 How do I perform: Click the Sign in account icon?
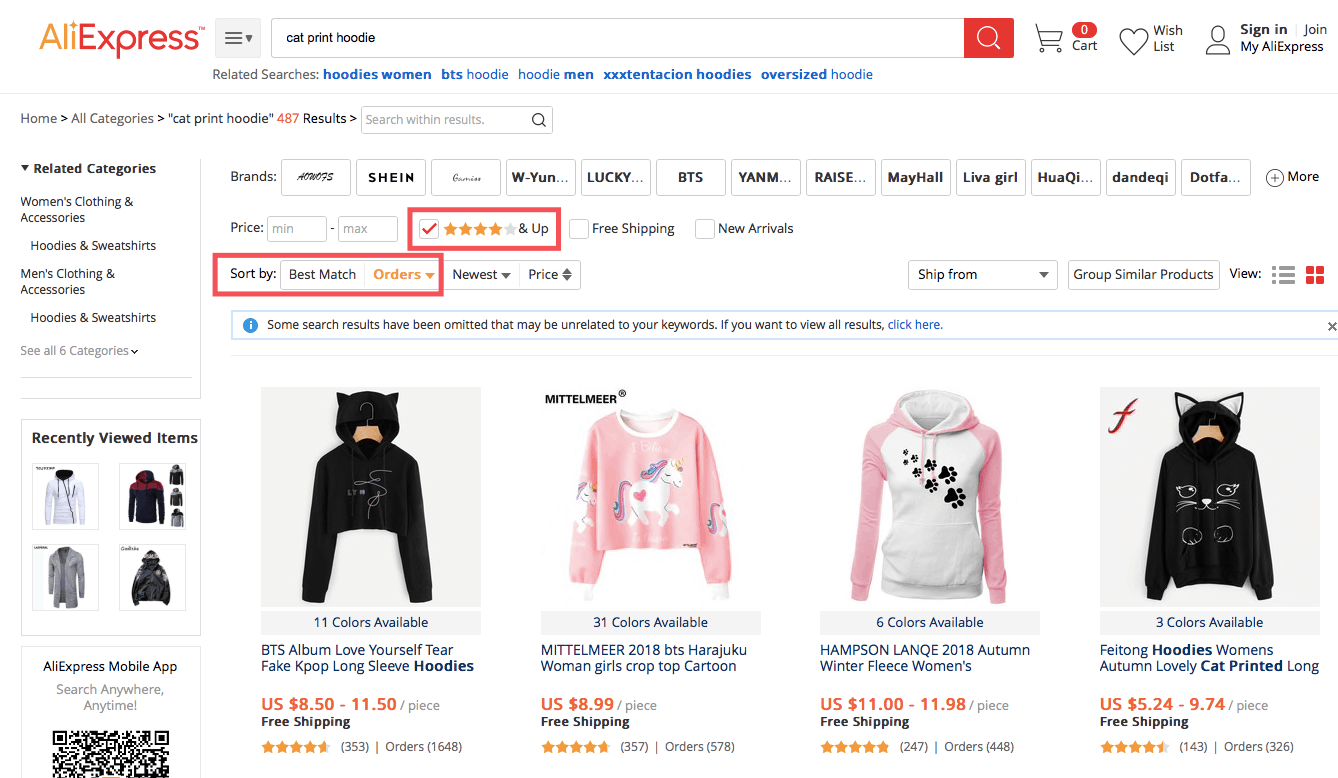tap(1217, 40)
